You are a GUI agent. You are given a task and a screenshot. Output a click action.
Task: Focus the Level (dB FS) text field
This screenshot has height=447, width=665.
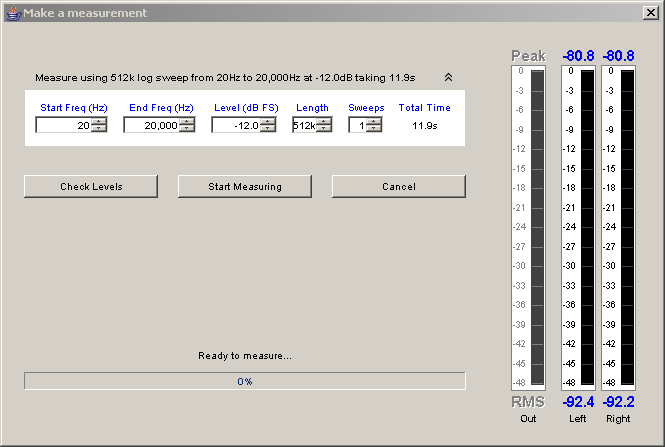pos(236,125)
